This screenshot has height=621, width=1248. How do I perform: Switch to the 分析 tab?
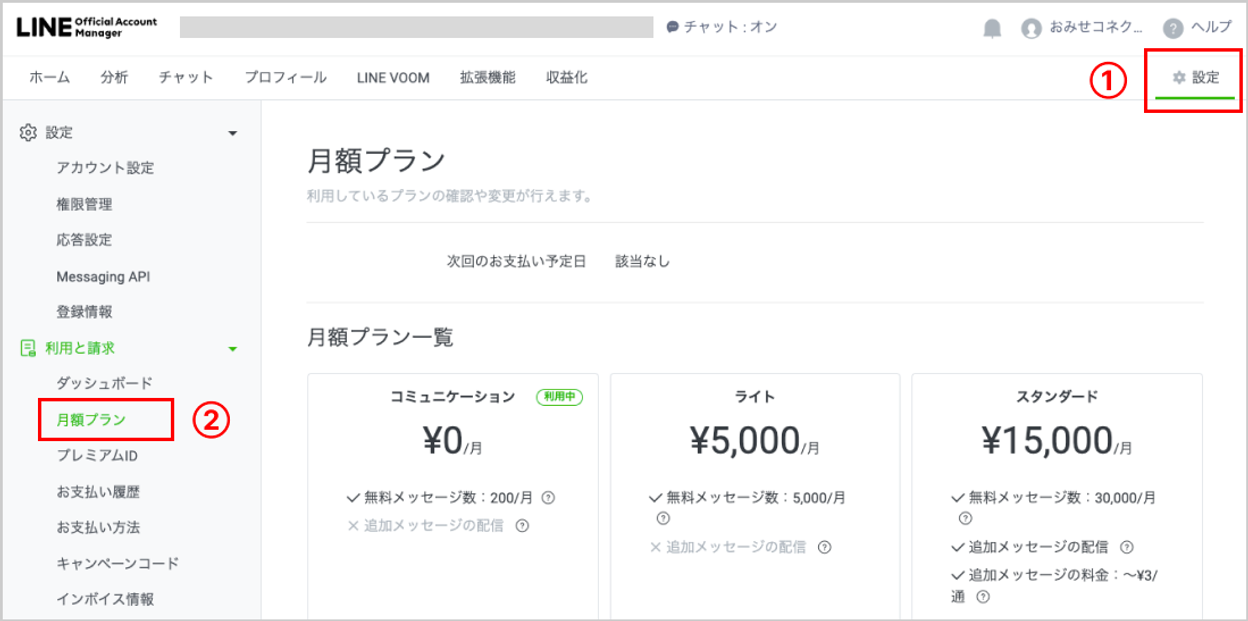[114, 77]
